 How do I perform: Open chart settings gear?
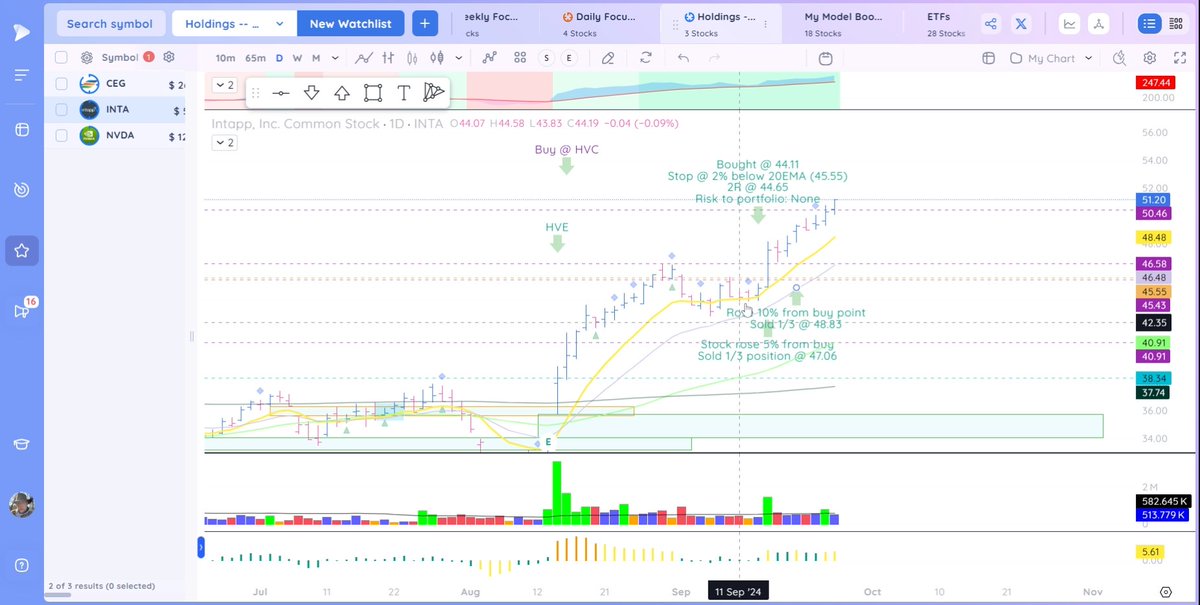[x=1148, y=57]
